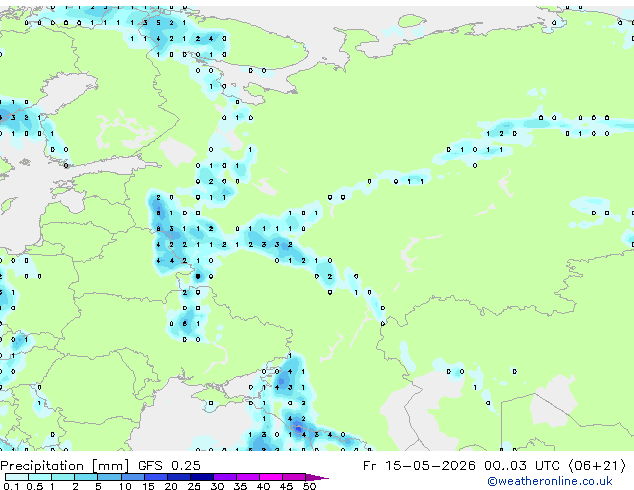
Task: Click the 1–2 mm legend color box
Action: tap(63, 477)
